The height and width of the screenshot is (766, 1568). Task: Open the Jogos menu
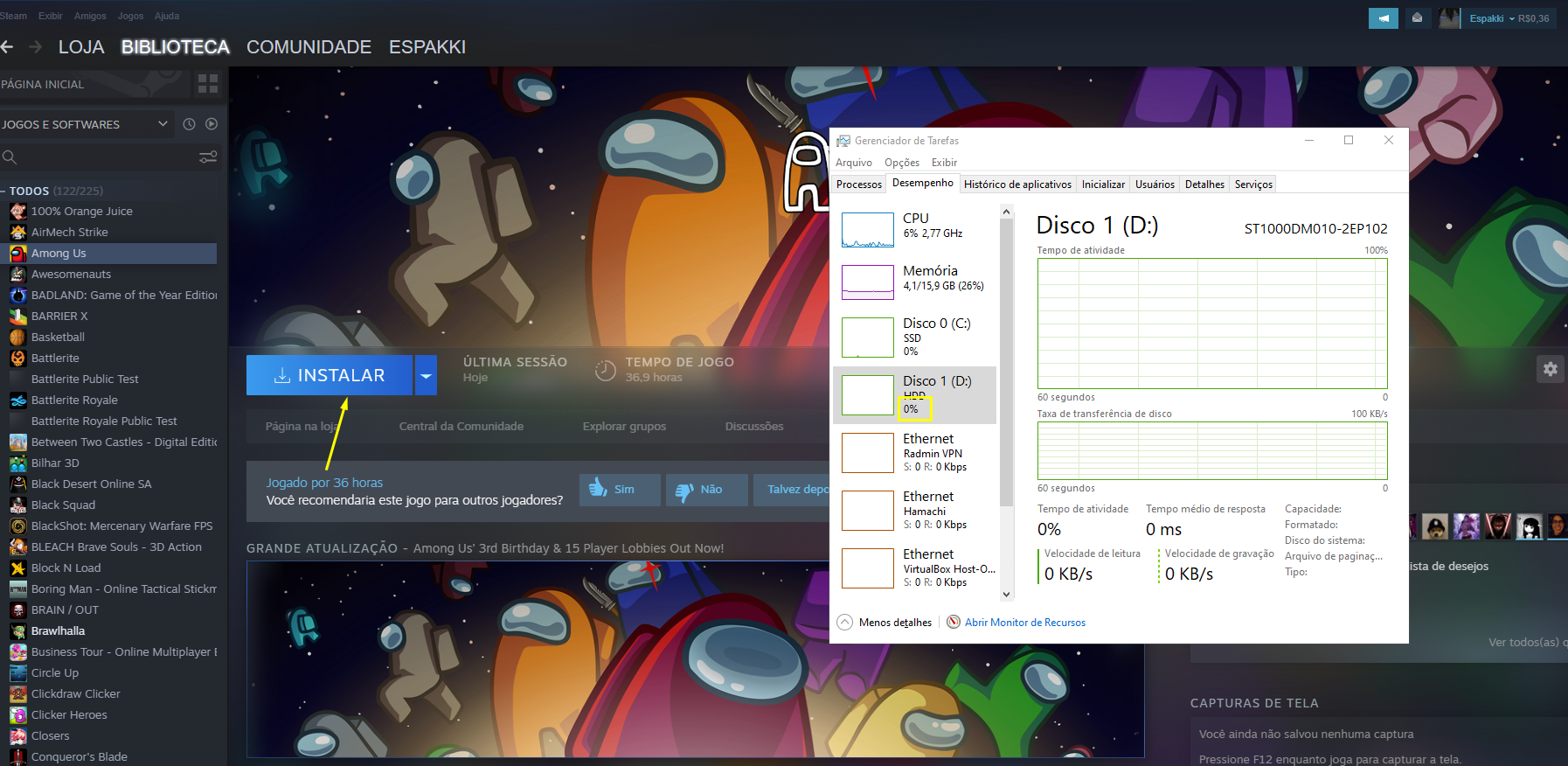pyautogui.click(x=130, y=16)
